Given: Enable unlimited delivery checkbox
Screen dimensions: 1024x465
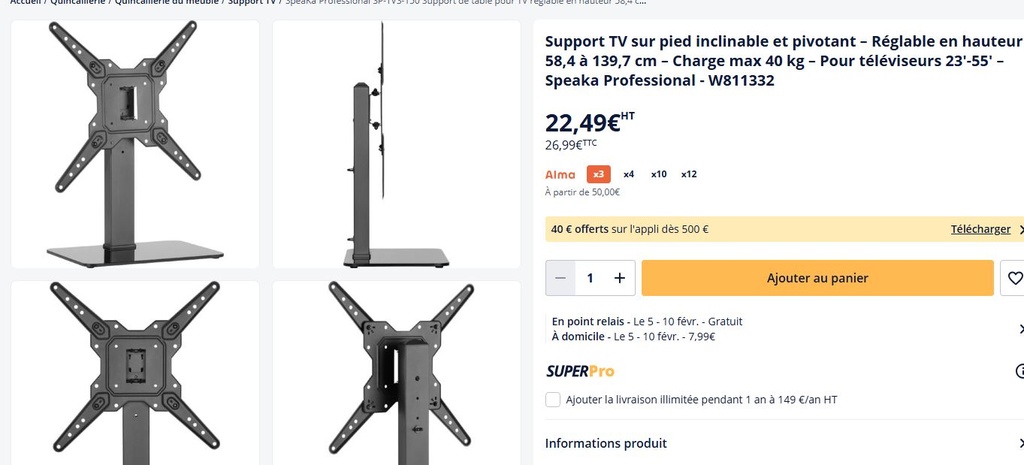Looking at the screenshot, I should click(x=553, y=400).
